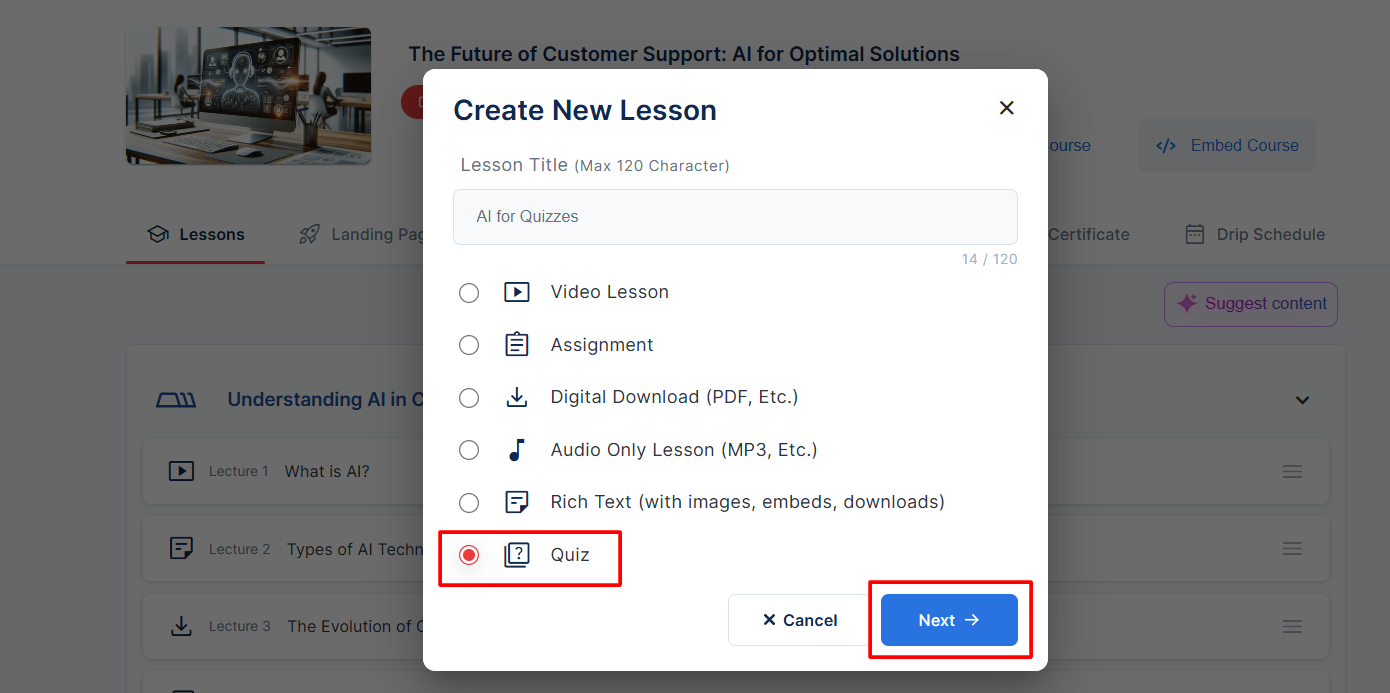Click the Audio music note icon
The height and width of the screenshot is (693, 1390).
click(516, 450)
